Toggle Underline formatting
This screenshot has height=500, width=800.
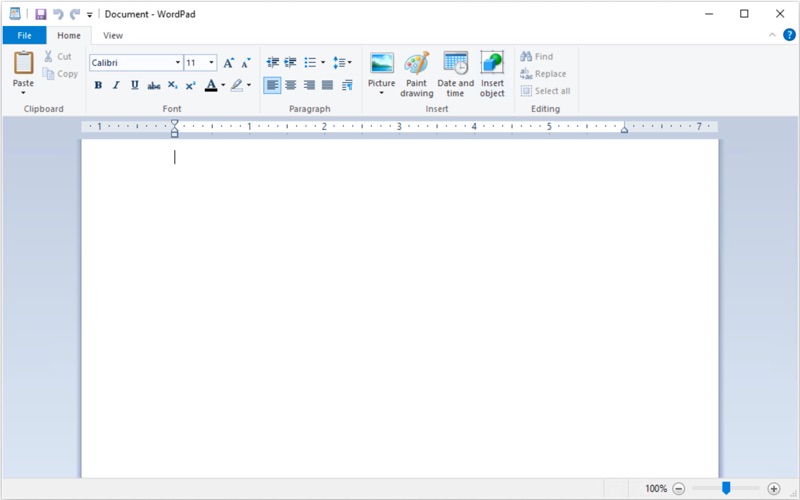(135, 85)
